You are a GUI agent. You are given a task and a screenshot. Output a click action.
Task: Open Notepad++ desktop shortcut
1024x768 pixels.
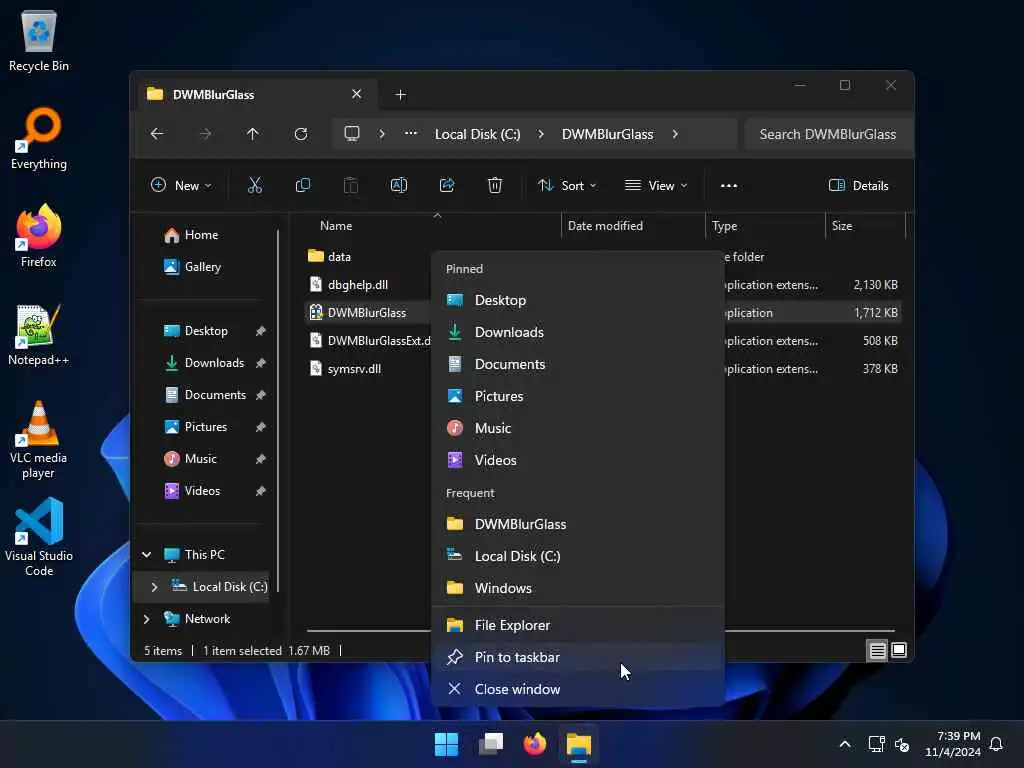[x=39, y=334]
